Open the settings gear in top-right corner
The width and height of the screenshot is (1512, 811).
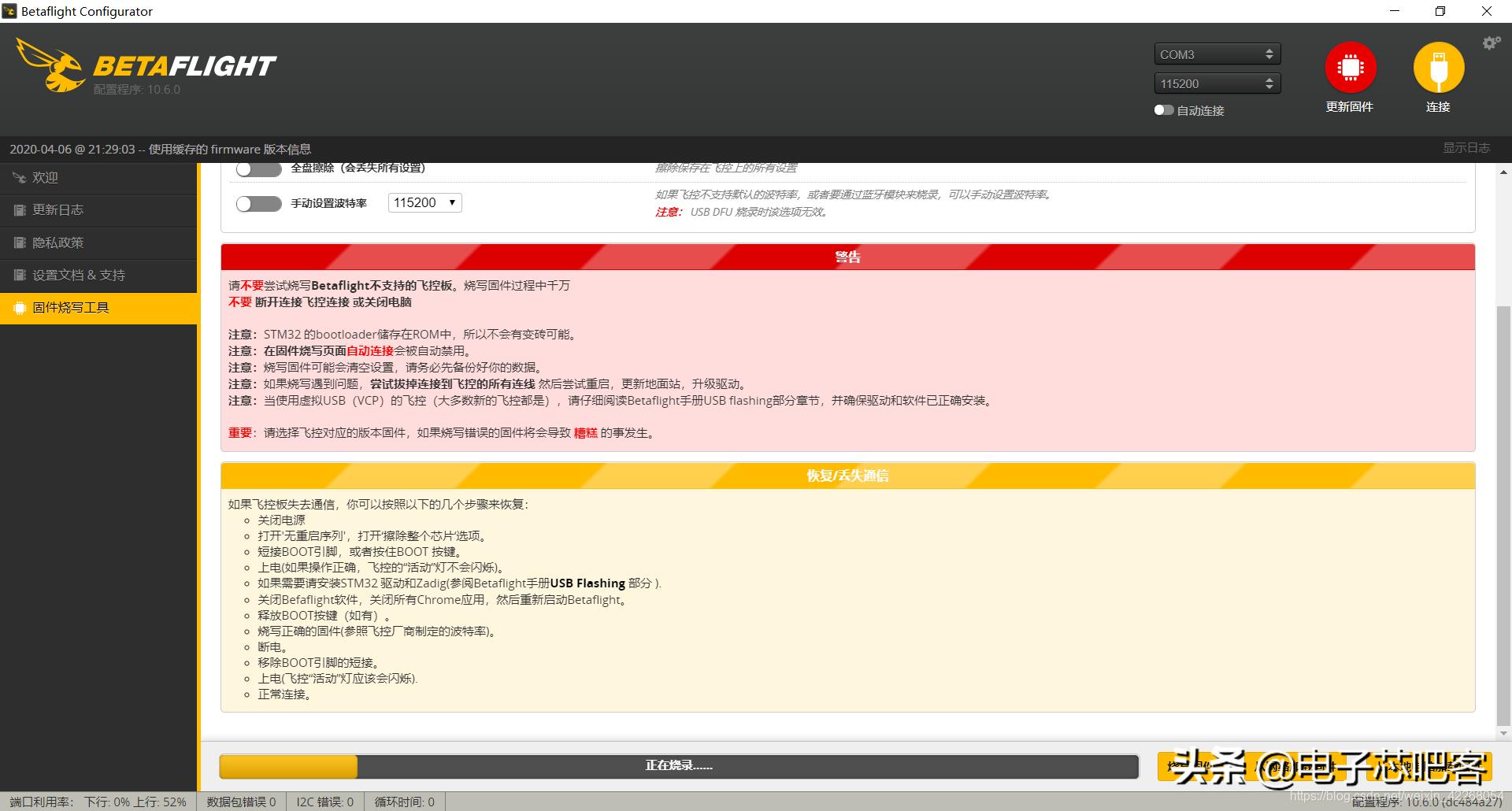(x=1491, y=43)
